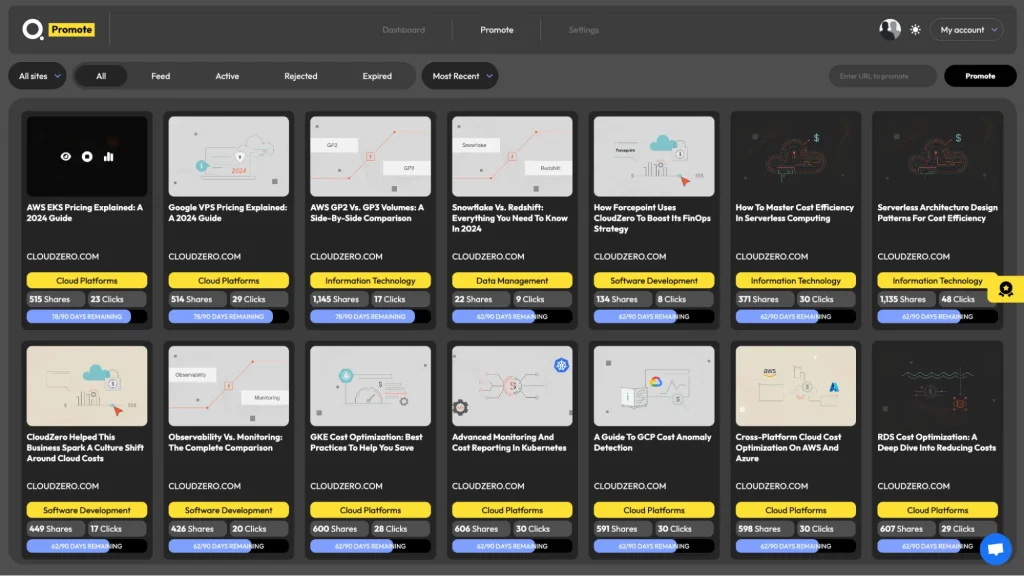This screenshot has width=1024, height=576.
Task: Click CLOUDZERO.COM on Google VPS card
Action: point(204,257)
